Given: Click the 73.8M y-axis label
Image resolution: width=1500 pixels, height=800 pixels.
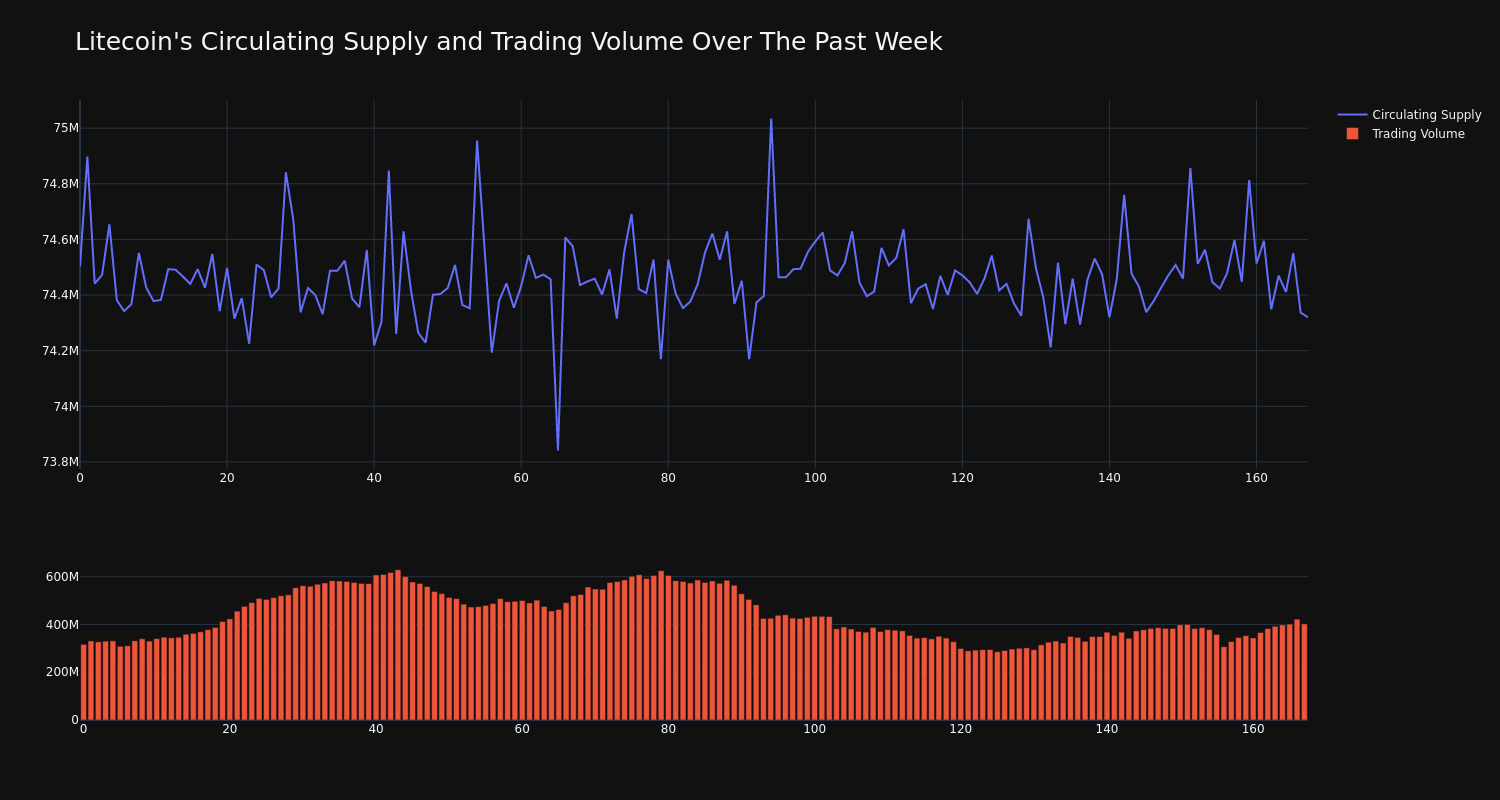Looking at the screenshot, I should click(x=60, y=462).
